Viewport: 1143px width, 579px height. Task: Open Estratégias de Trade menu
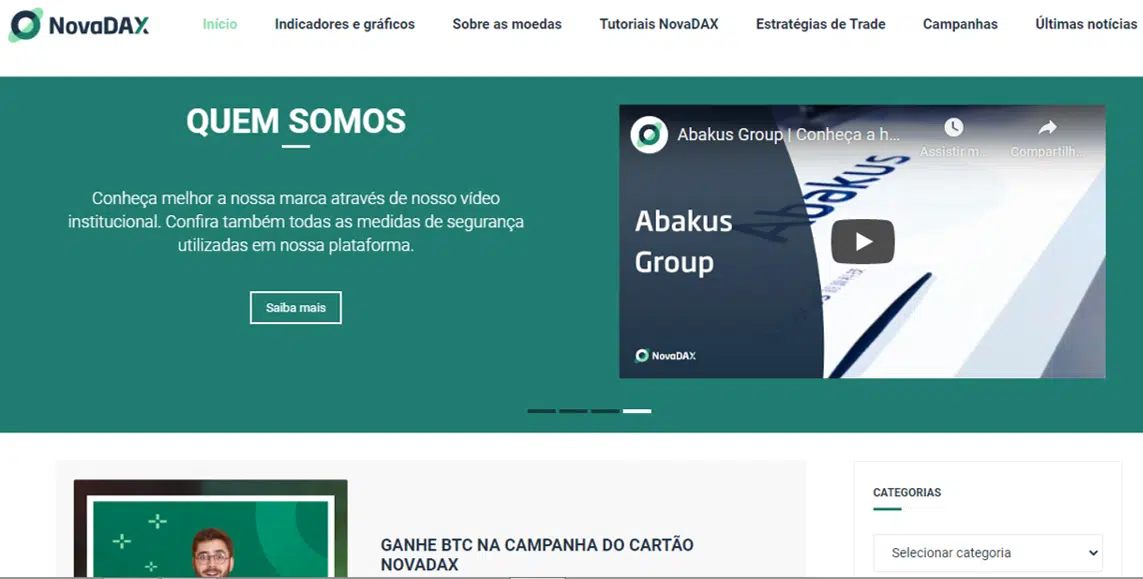pos(821,24)
